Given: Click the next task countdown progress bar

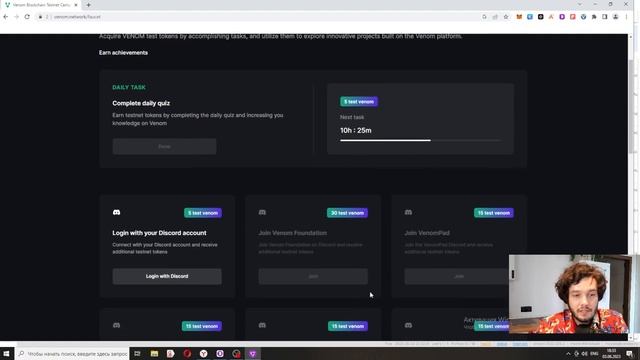Looking at the screenshot, I should click(x=420, y=140).
